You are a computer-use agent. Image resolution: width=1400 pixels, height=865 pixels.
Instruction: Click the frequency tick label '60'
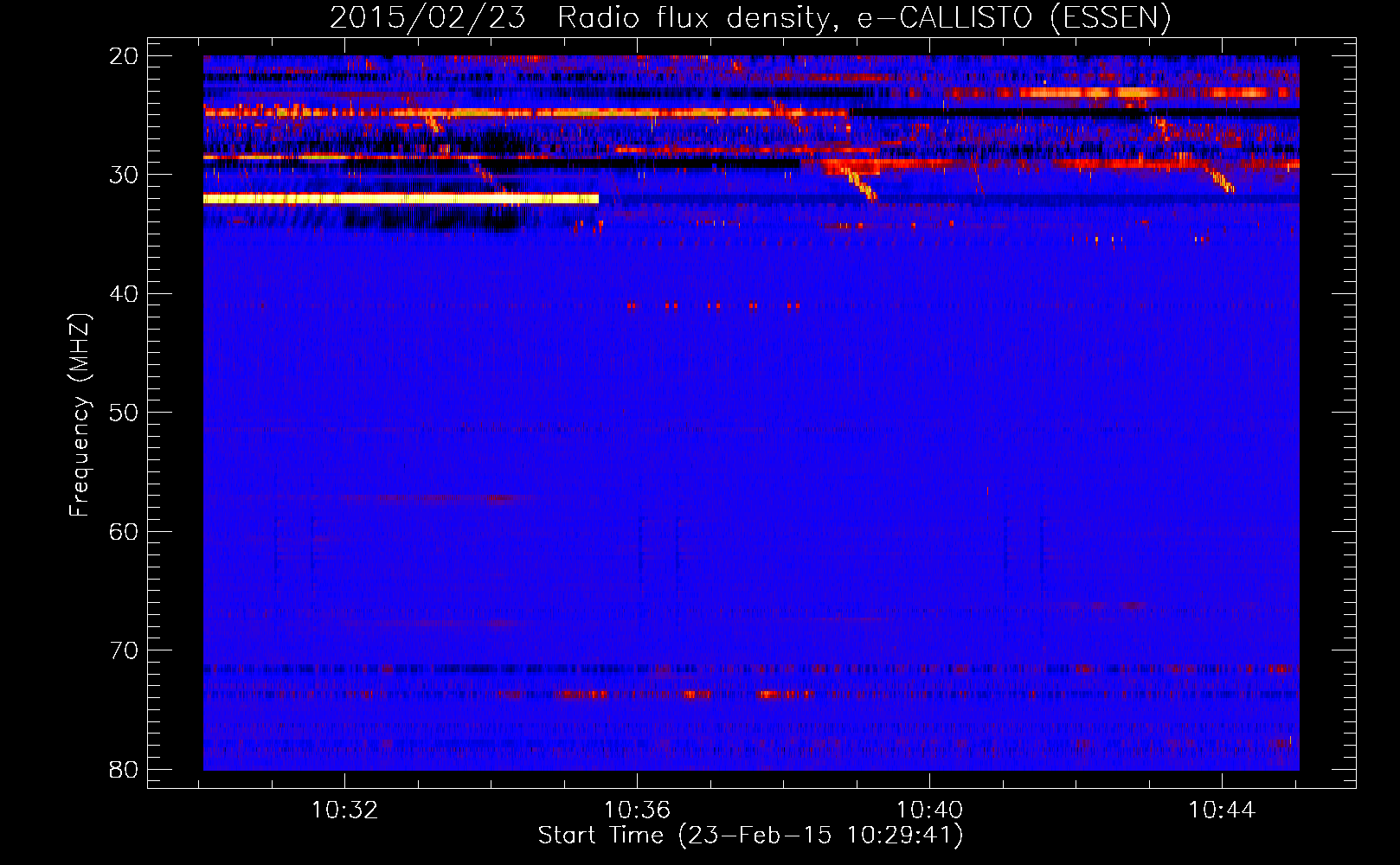point(124,531)
